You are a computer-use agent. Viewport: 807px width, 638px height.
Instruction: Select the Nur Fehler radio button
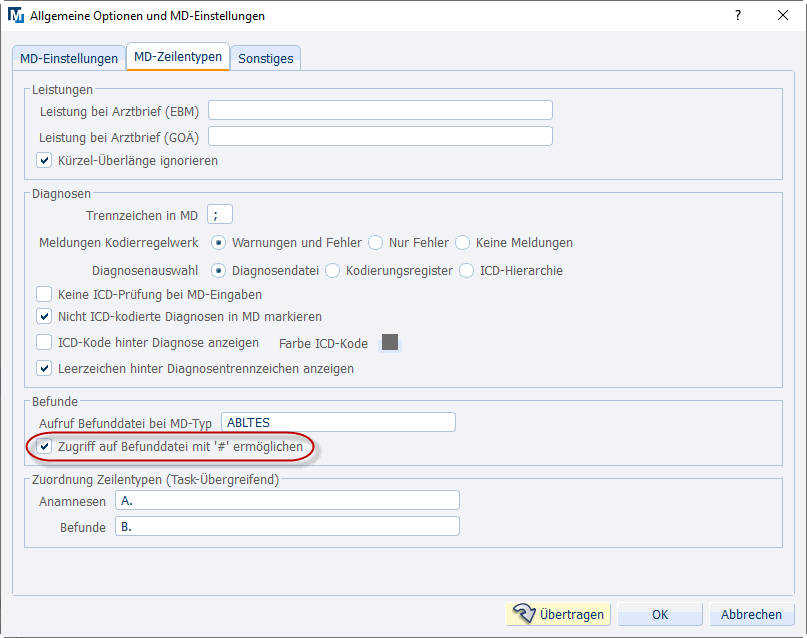(x=376, y=242)
